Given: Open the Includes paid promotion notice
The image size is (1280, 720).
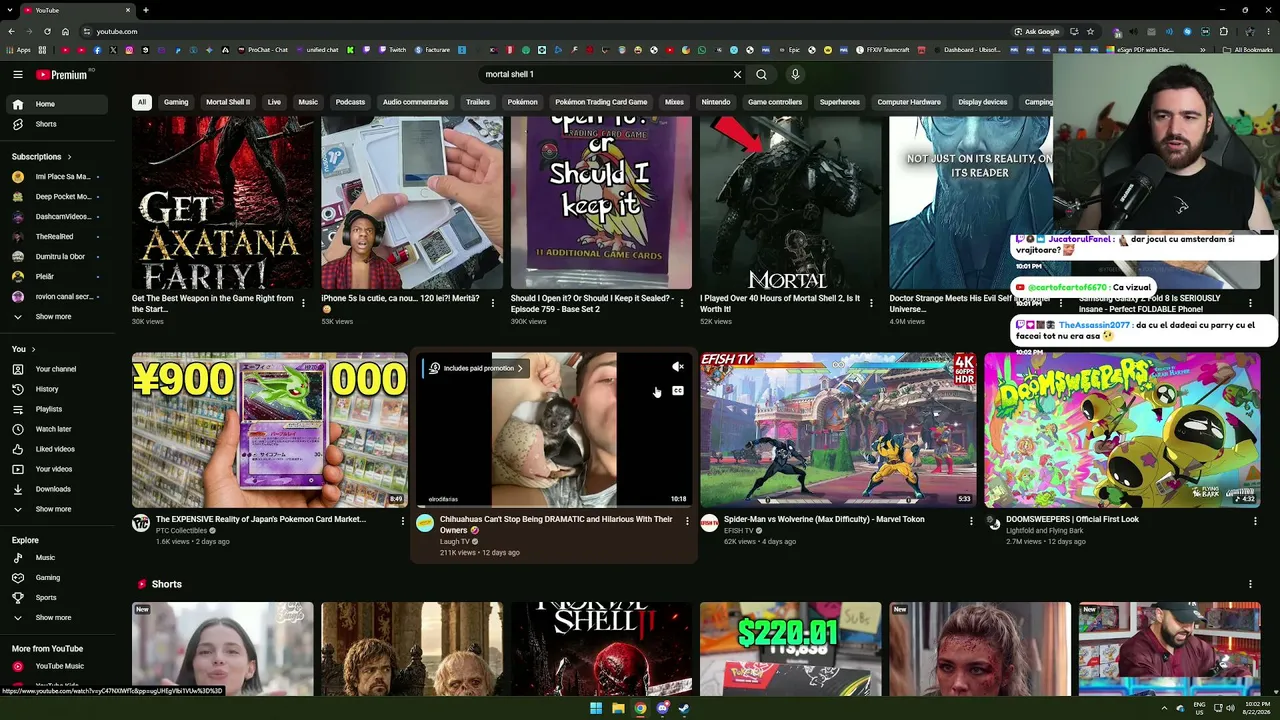Looking at the screenshot, I should tap(476, 368).
